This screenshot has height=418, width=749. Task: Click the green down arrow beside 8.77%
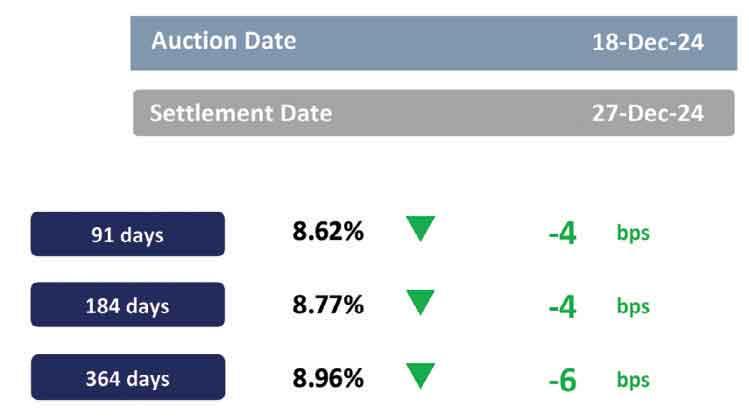click(421, 303)
